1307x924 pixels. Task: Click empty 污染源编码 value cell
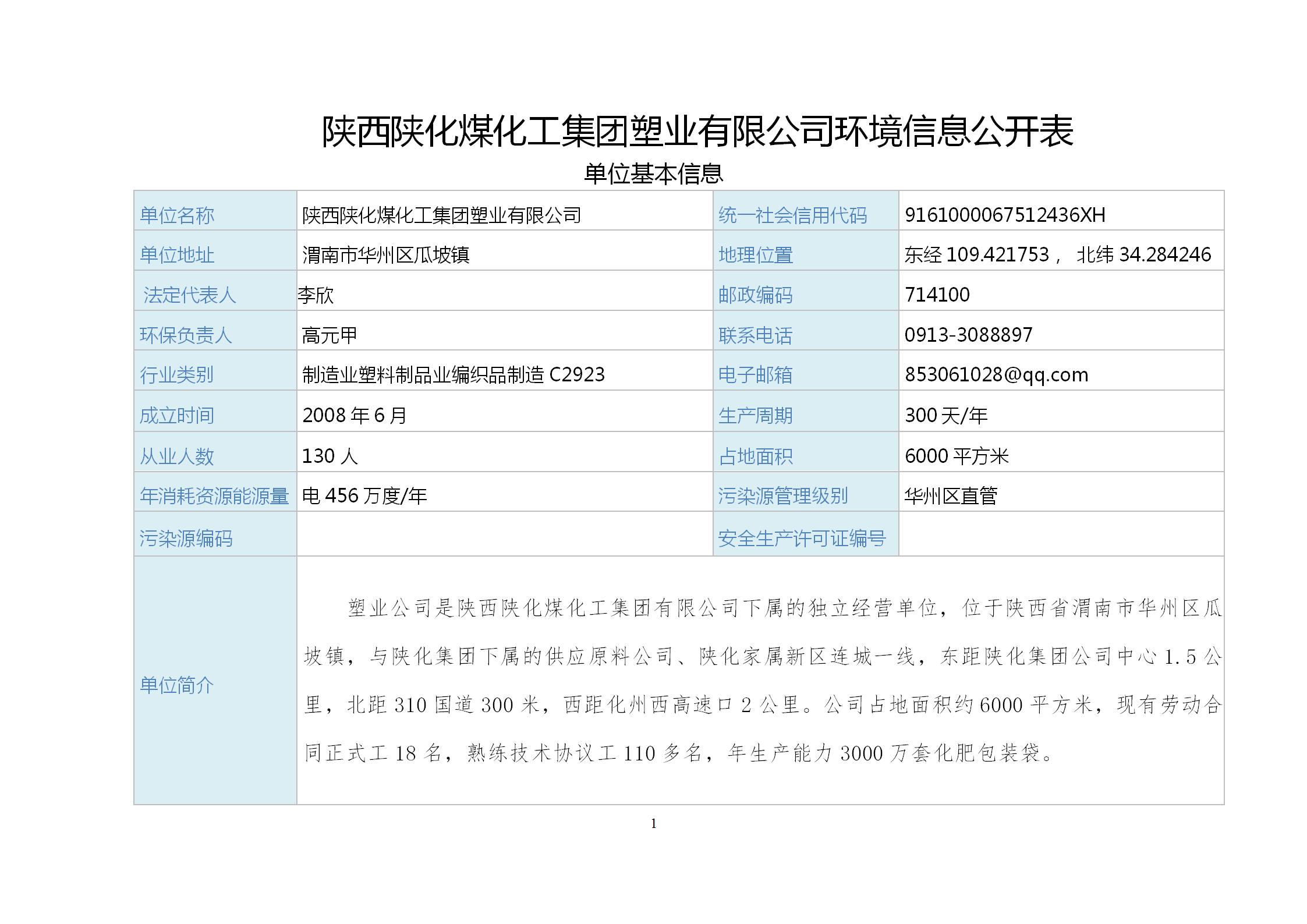(504, 534)
